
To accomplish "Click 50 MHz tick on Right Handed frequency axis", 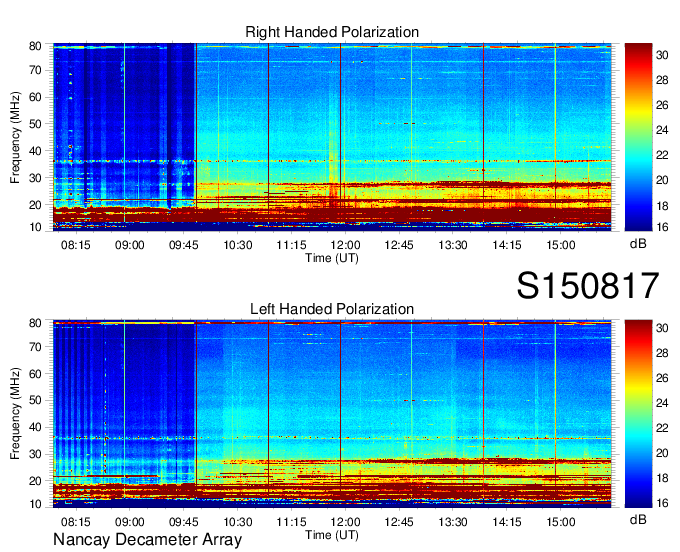I will click(x=35, y=124).
